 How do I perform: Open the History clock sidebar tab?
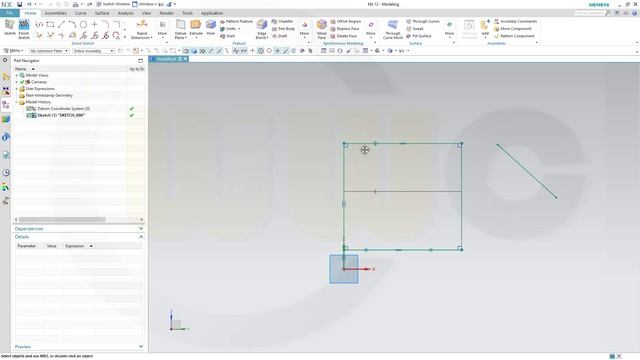tap(6, 173)
